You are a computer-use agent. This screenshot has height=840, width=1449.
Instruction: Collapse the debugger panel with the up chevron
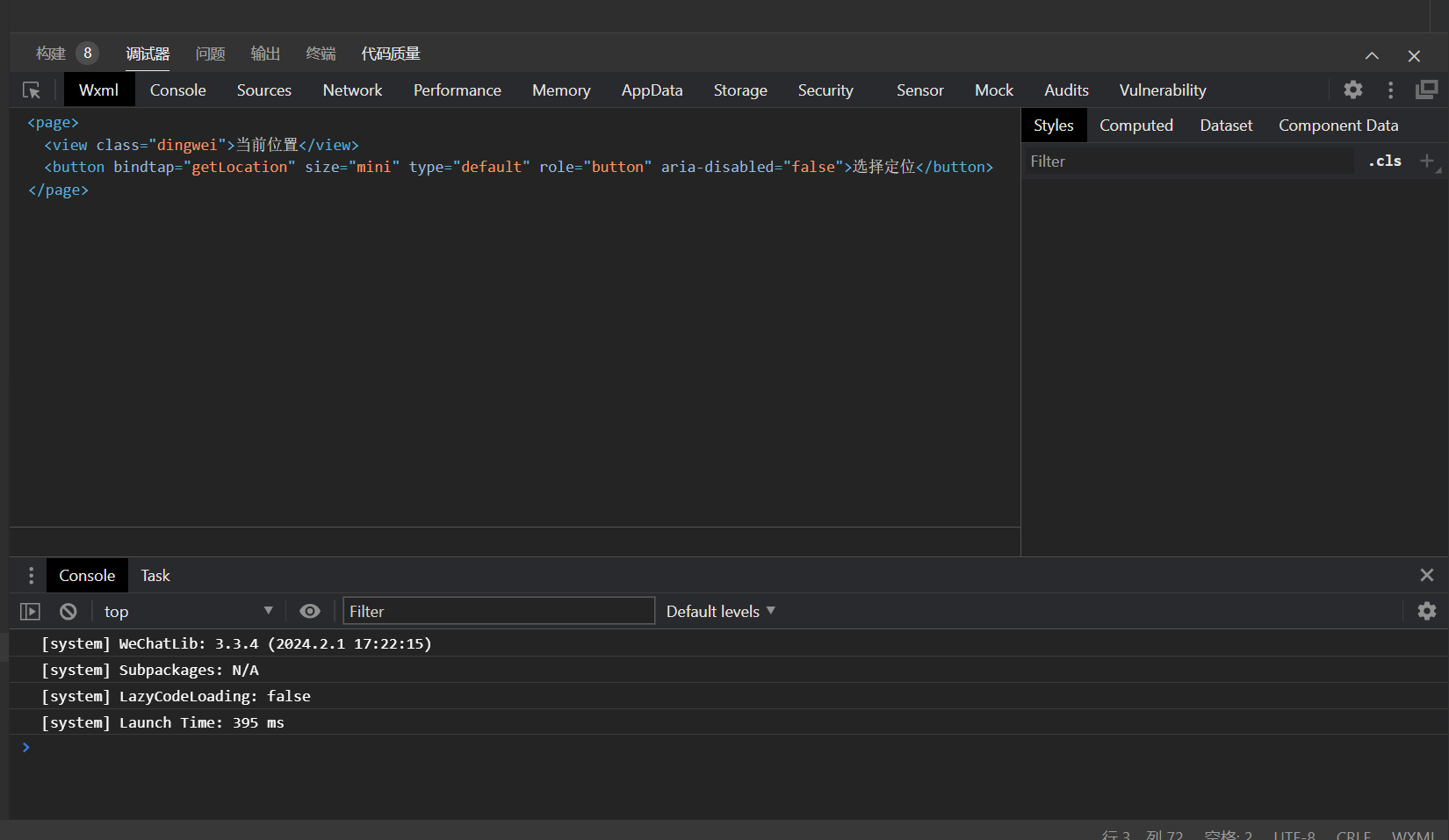coord(1372,55)
